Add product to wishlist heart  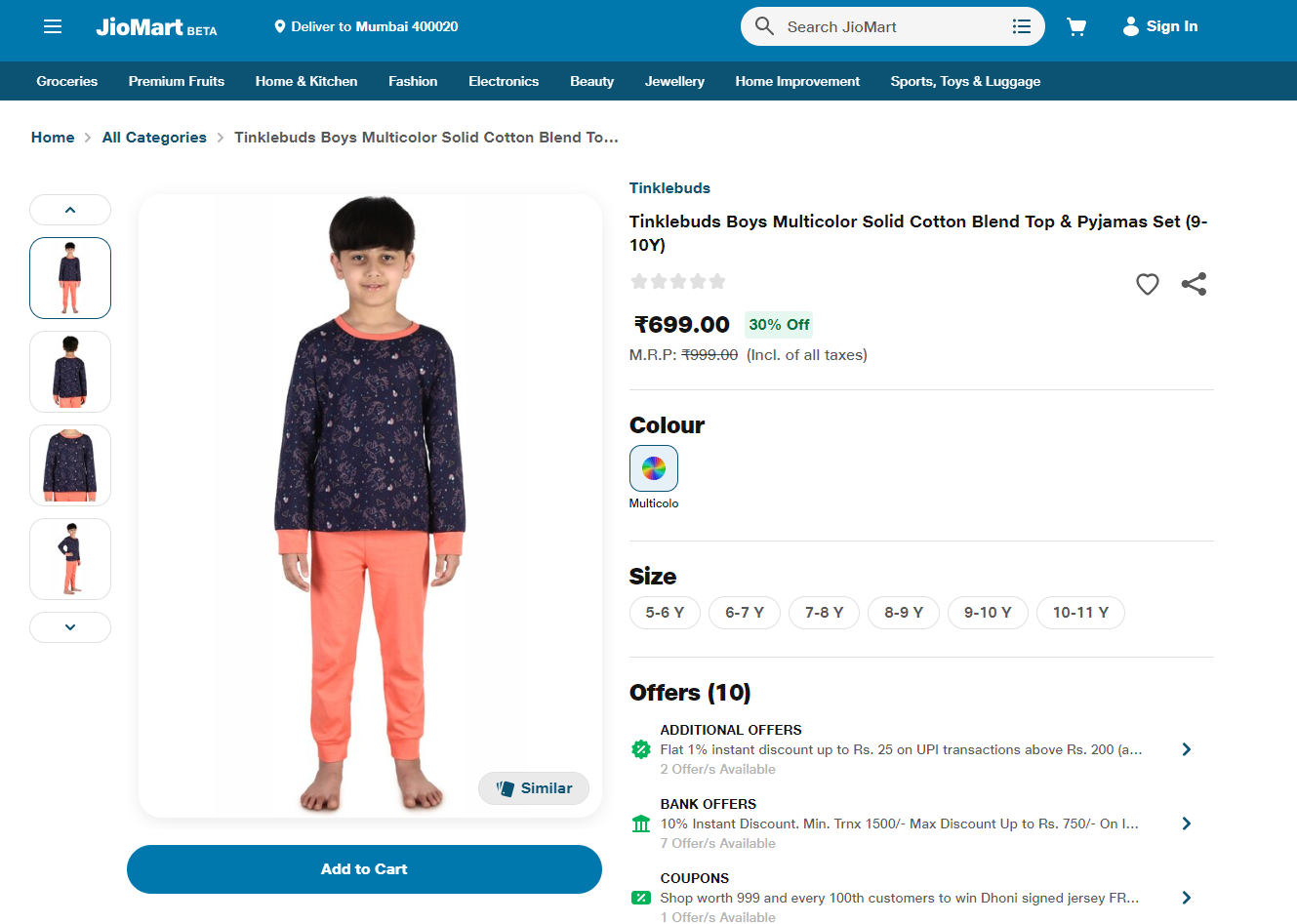(1148, 284)
